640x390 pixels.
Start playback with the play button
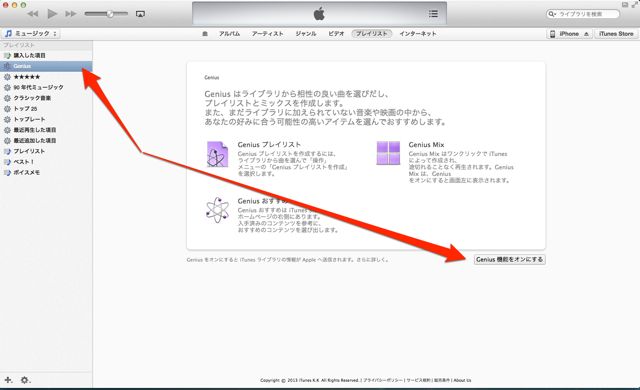click(x=52, y=13)
